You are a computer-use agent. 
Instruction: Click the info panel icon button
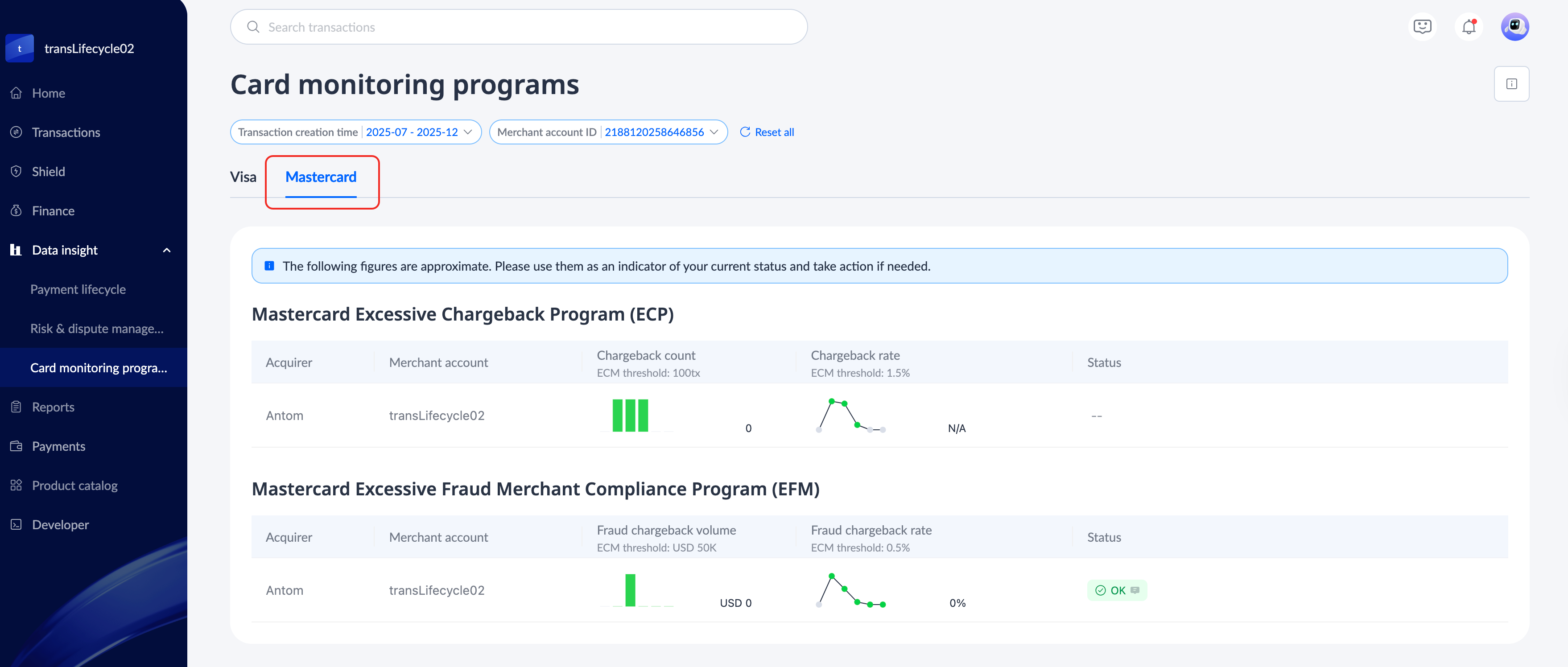(x=1511, y=84)
